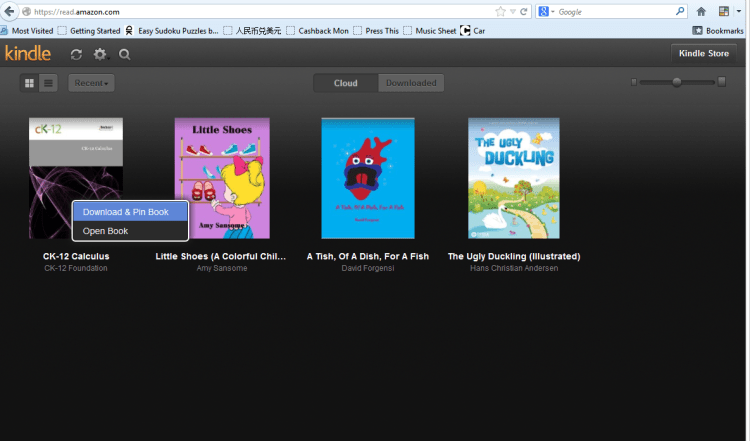Click the CK-12 Calculus title
This screenshot has width=750, height=441.
76,256
